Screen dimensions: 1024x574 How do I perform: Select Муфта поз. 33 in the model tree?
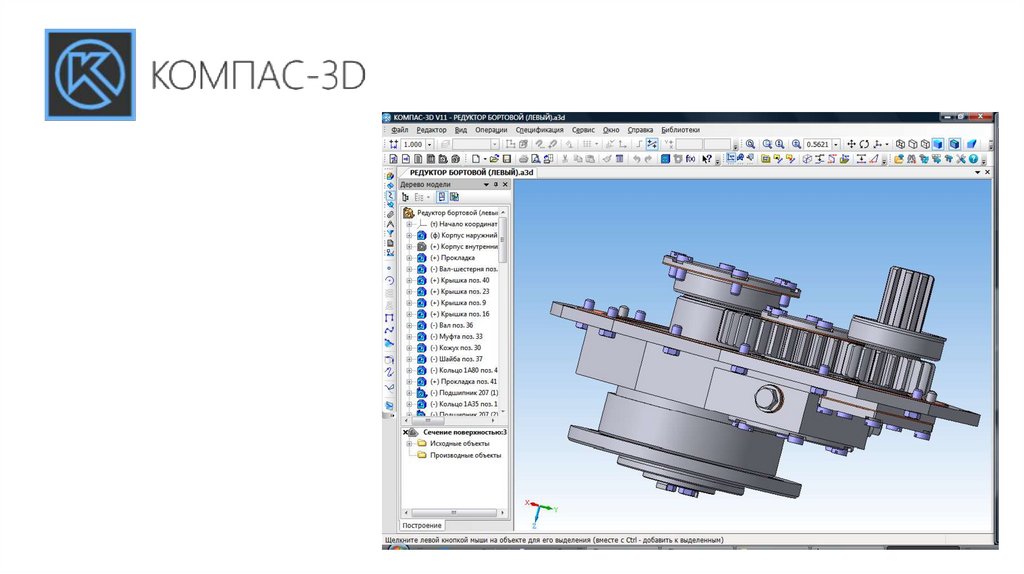(460, 337)
